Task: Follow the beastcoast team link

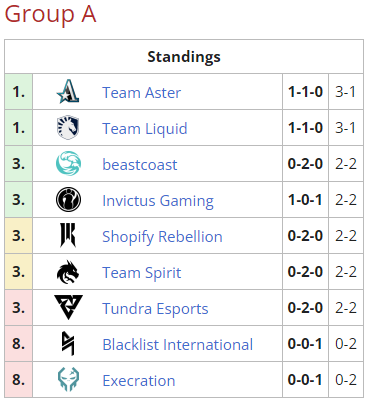Action: point(140,165)
